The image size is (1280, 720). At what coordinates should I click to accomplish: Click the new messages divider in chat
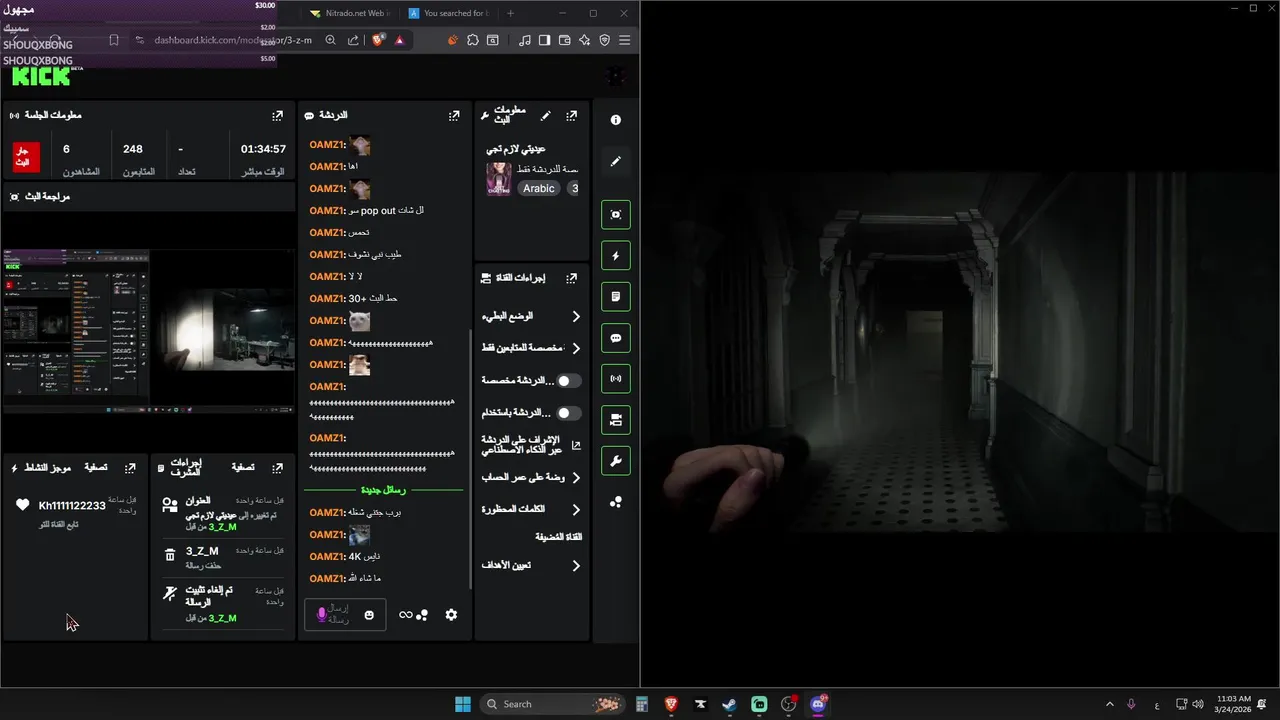[384, 490]
